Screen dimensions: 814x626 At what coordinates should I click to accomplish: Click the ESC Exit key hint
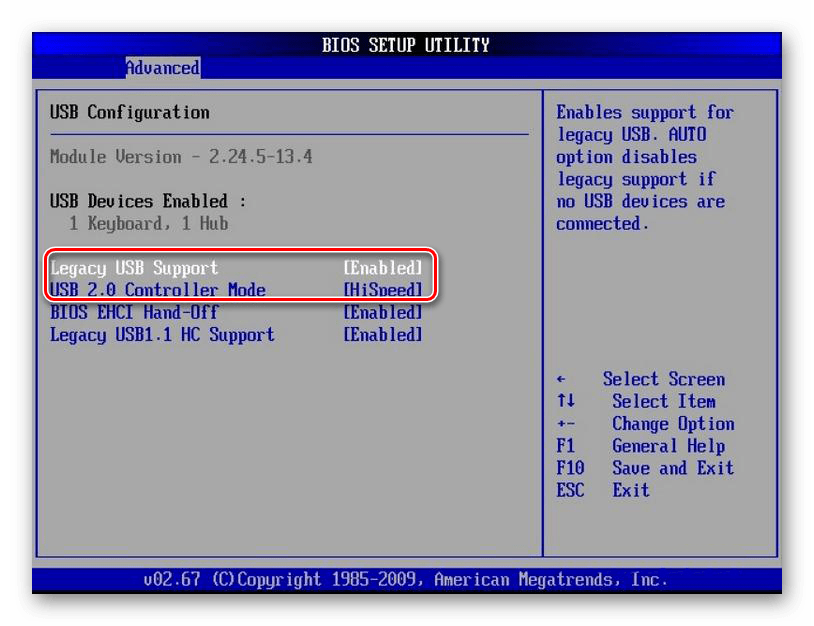coord(570,490)
